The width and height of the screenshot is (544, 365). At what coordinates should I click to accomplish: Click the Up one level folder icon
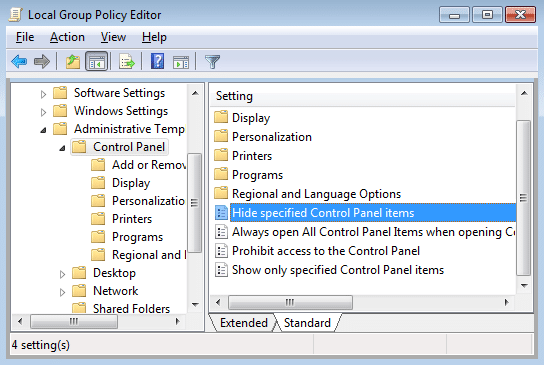(x=73, y=62)
